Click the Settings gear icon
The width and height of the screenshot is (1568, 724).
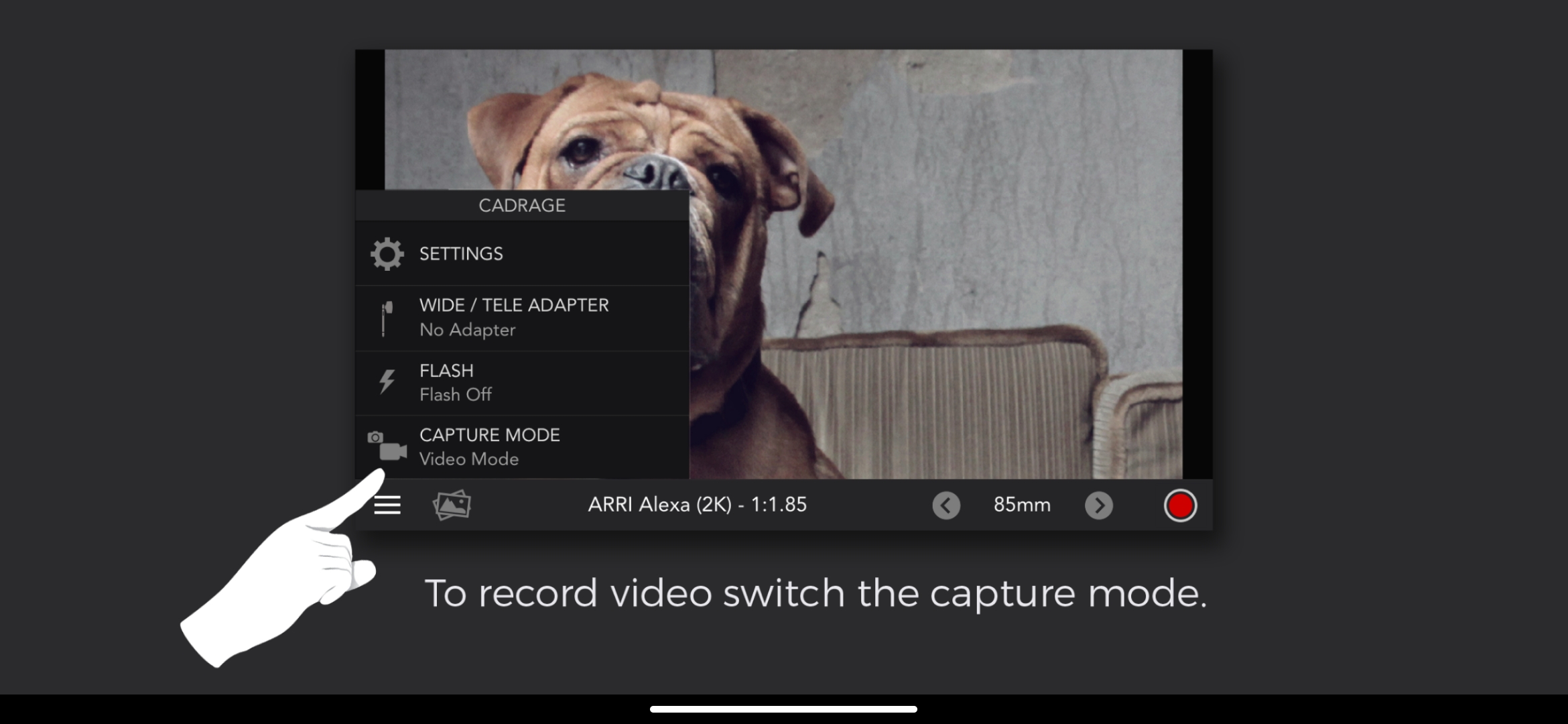(x=387, y=254)
